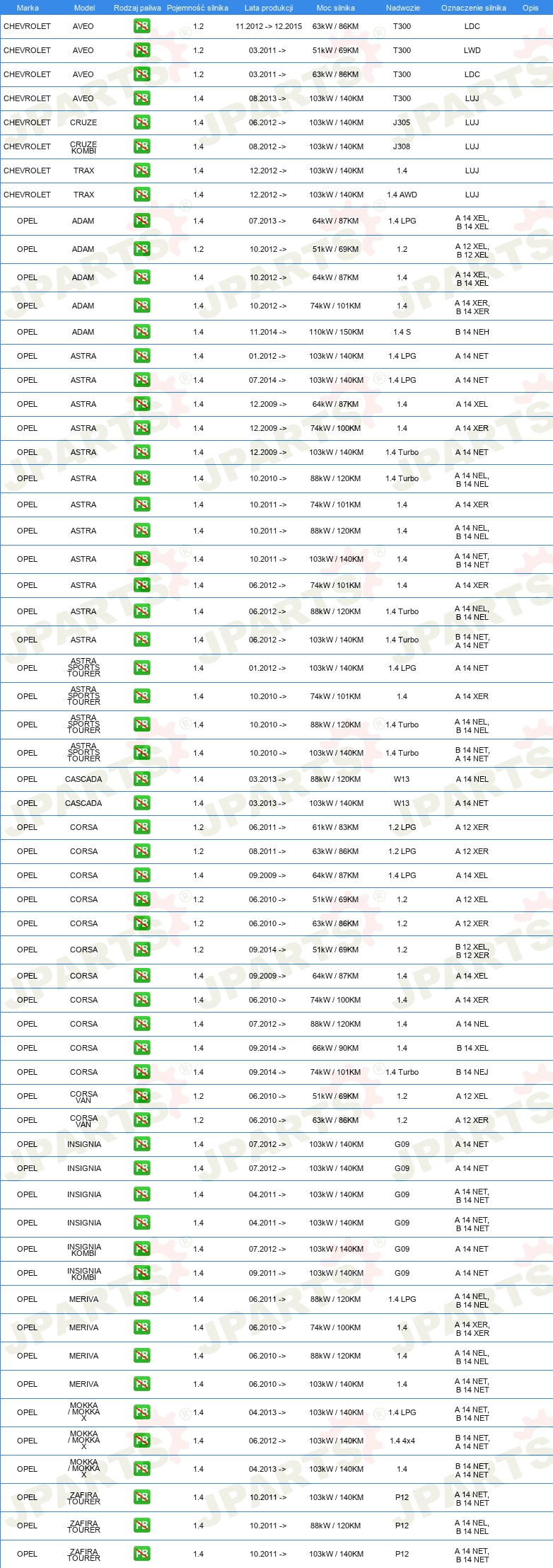Viewport: 553px width, 1568px height.
Task: Click the petrol icon in Zafira Tourer 88kW / 120KM row
Action: (141, 1526)
